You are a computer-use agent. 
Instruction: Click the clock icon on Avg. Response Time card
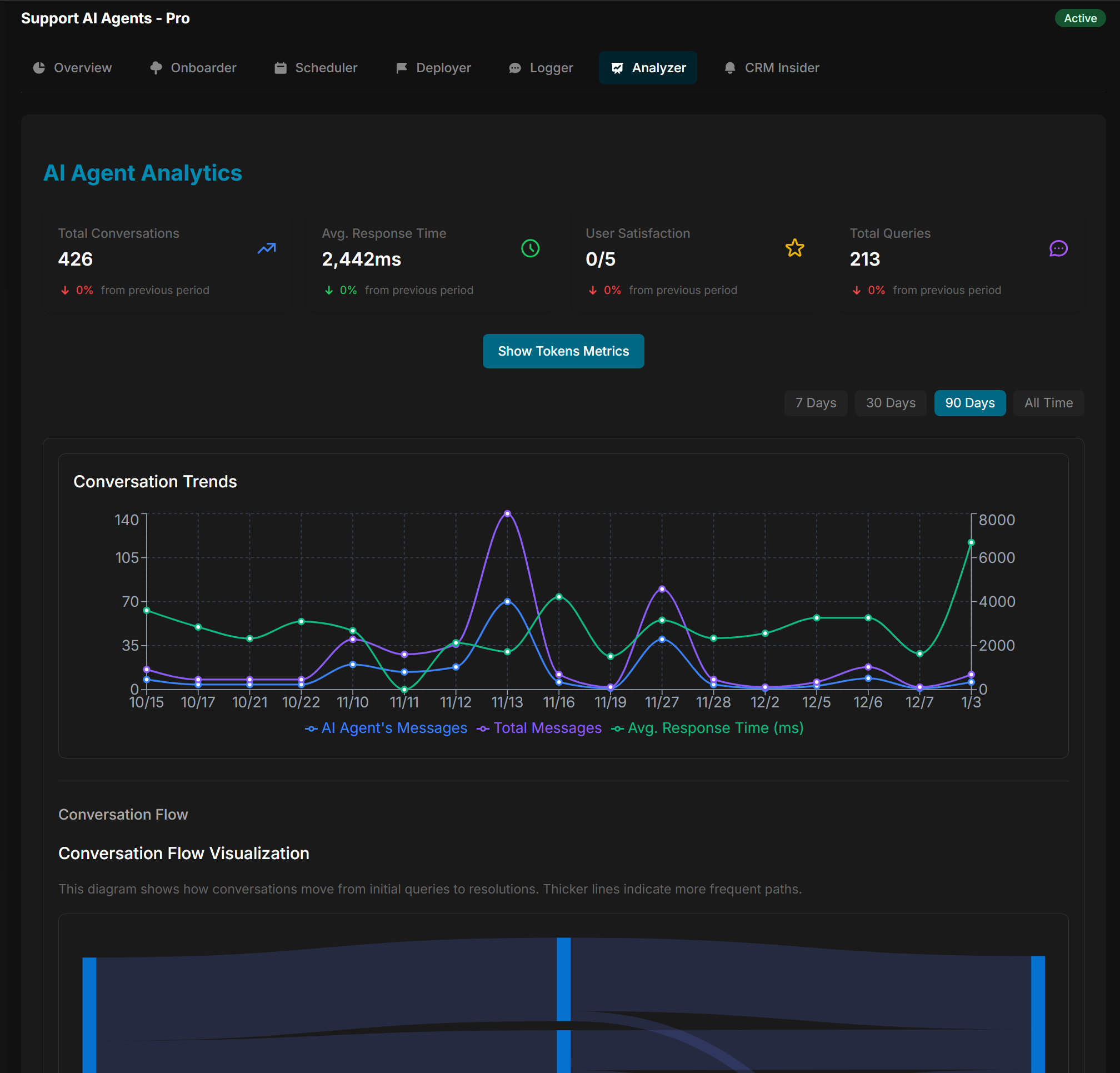529,249
